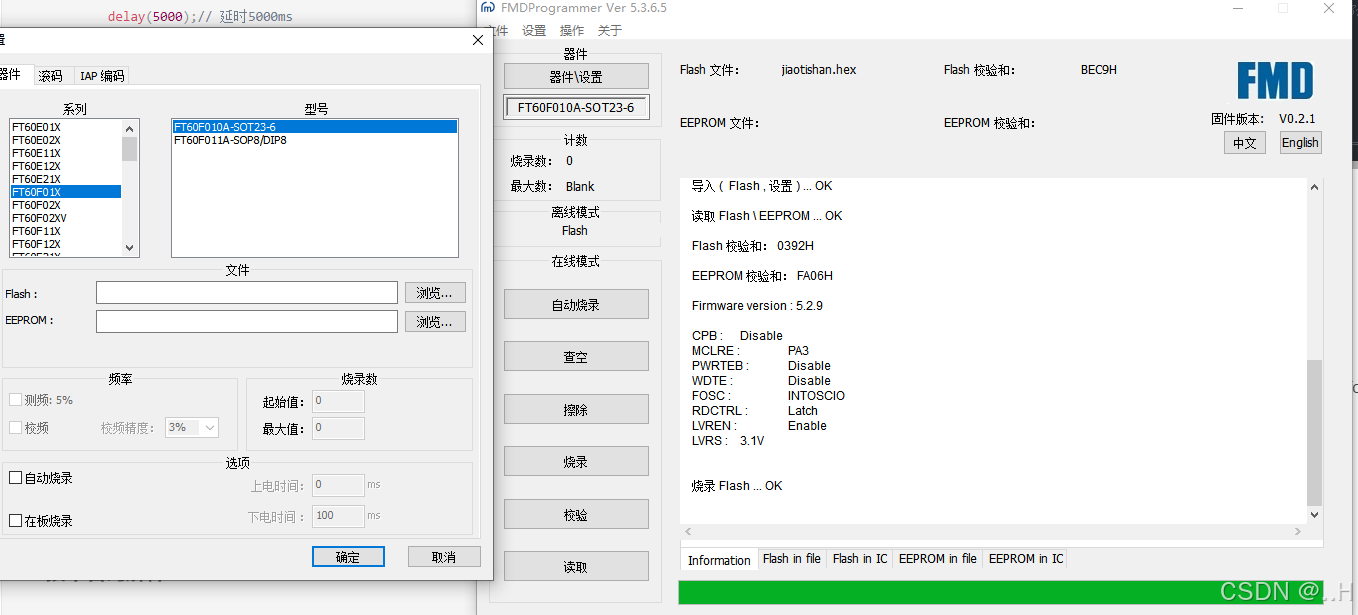The image size is (1358, 615).
Task: Click the 校验 verify button
Action: tap(576, 514)
